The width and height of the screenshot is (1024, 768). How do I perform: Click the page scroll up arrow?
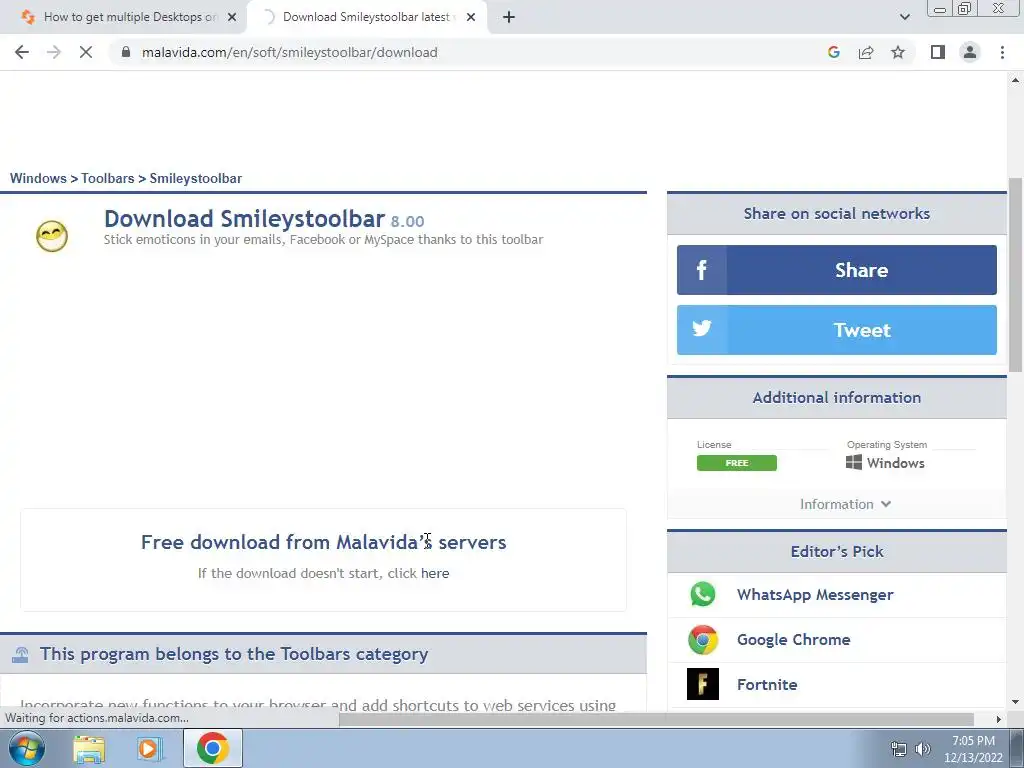coord(1016,80)
